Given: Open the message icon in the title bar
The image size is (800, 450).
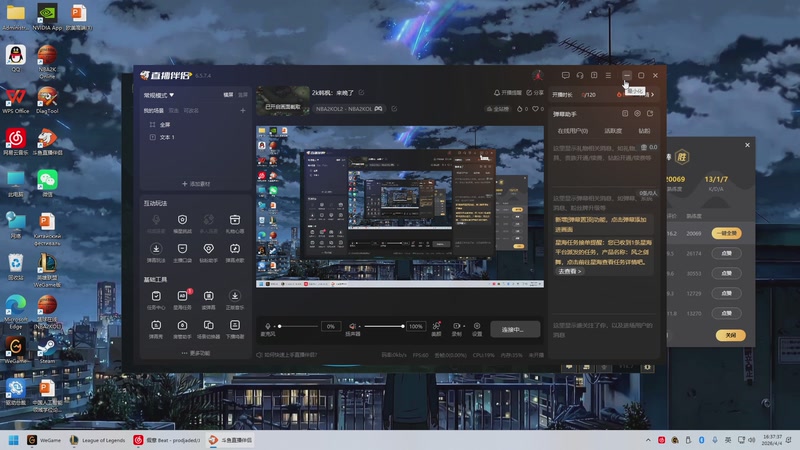Looking at the screenshot, I should pyautogui.click(x=565, y=76).
